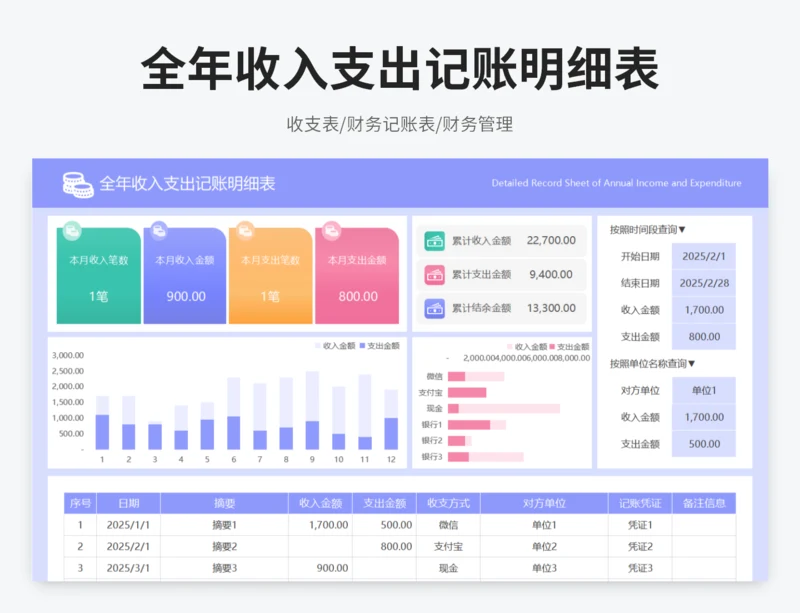Select the 开始日期 field 2025/2/1

[x=704, y=256]
